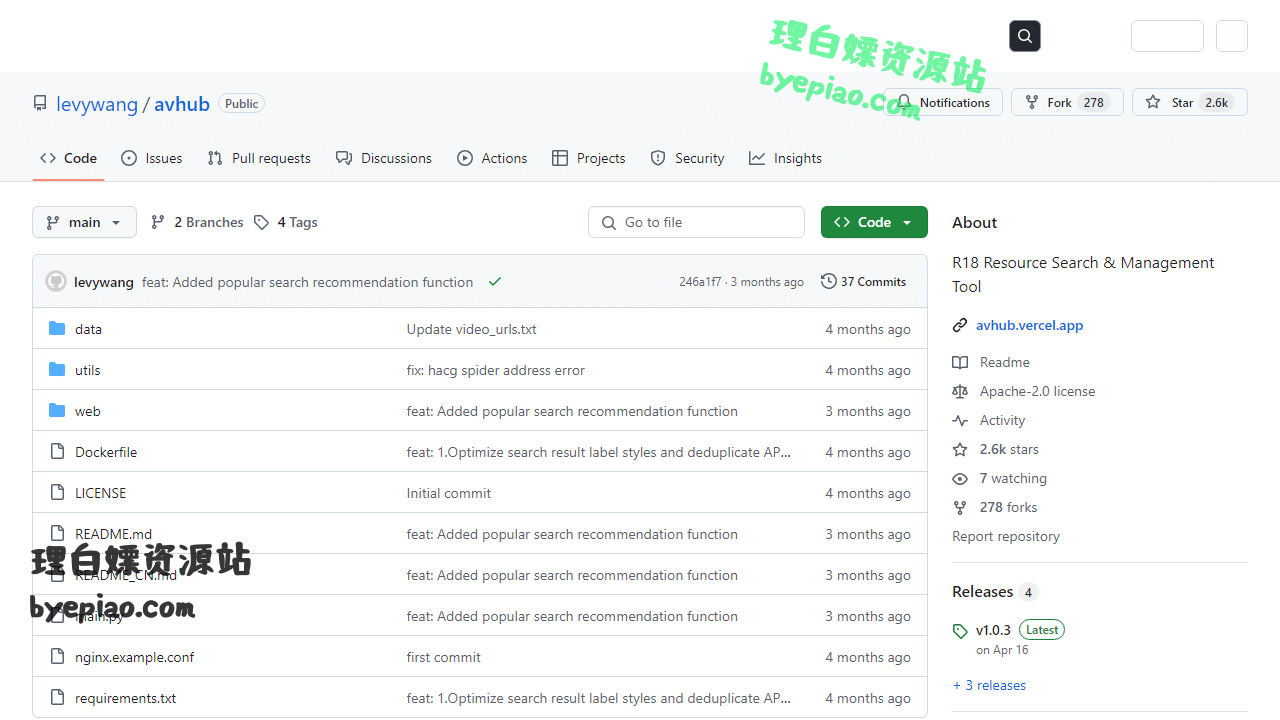Click the web folder icon
Image resolution: width=1280 pixels, height=720 pixels.
[x=57, y=411]
